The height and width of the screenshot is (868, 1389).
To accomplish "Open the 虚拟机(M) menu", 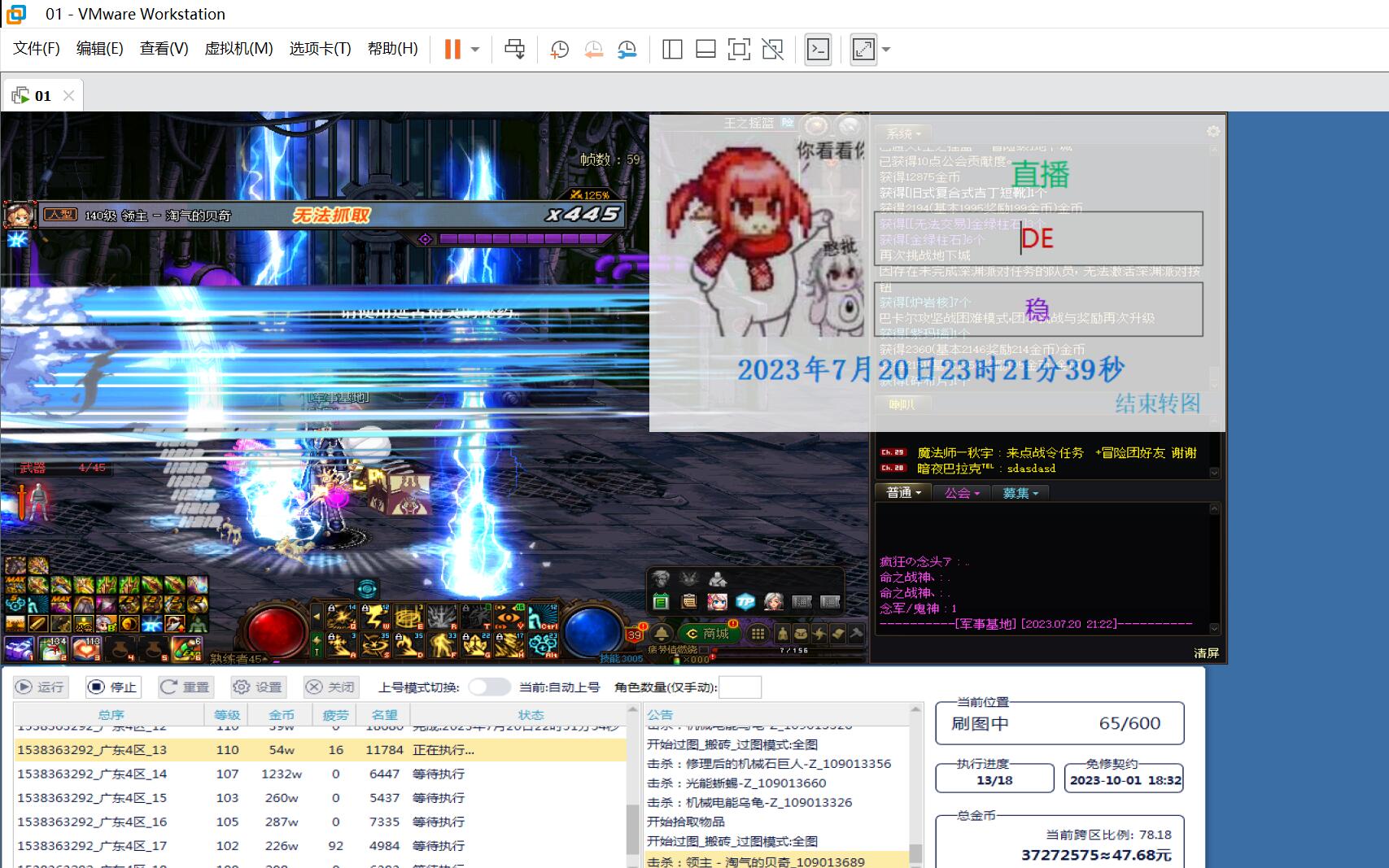I will (x=238, y=49).
